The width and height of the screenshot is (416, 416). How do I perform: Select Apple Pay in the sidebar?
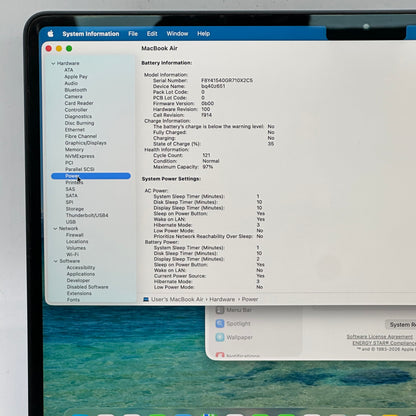pyautogui.click(x=76, y=77)
